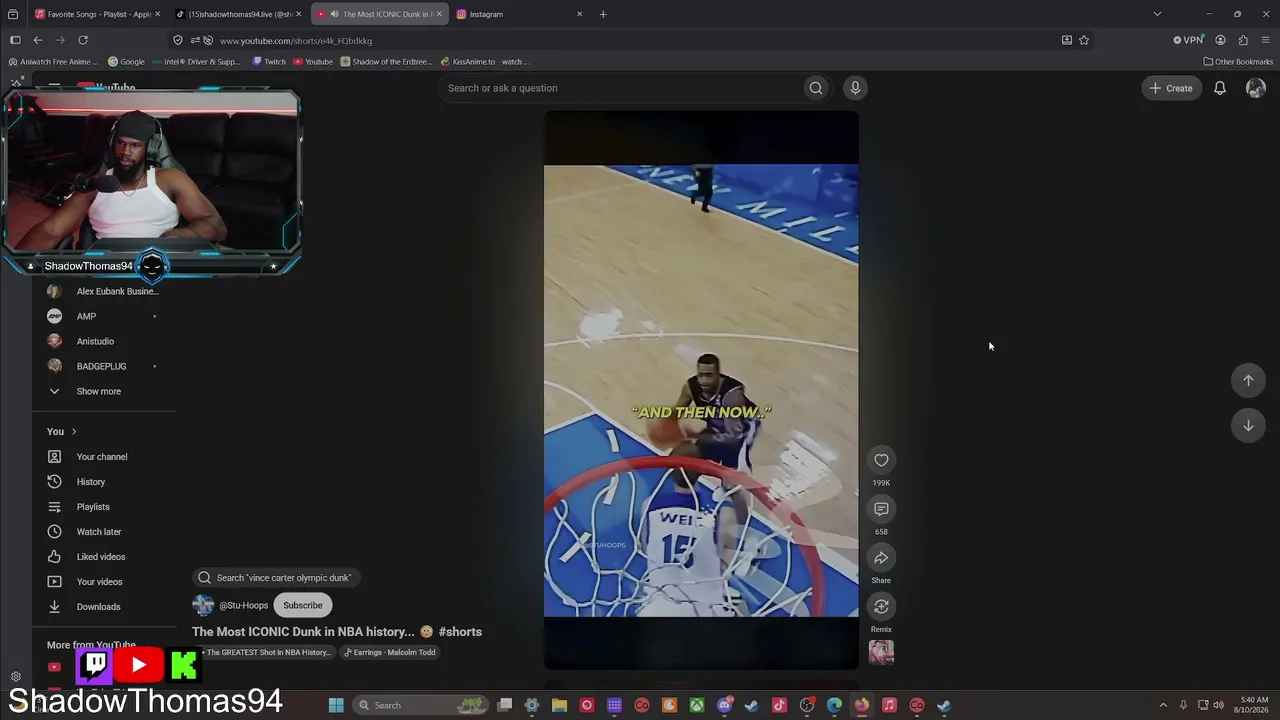Remix this Short
This screenshot has width=1280, height=720.
[881, 606]
